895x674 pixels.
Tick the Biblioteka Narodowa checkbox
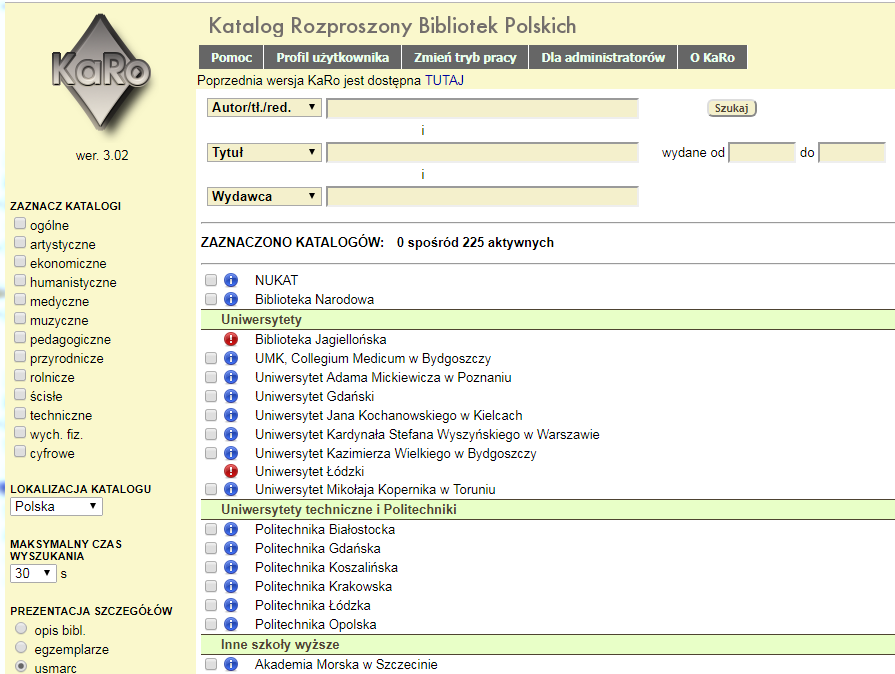click(211, 299)
